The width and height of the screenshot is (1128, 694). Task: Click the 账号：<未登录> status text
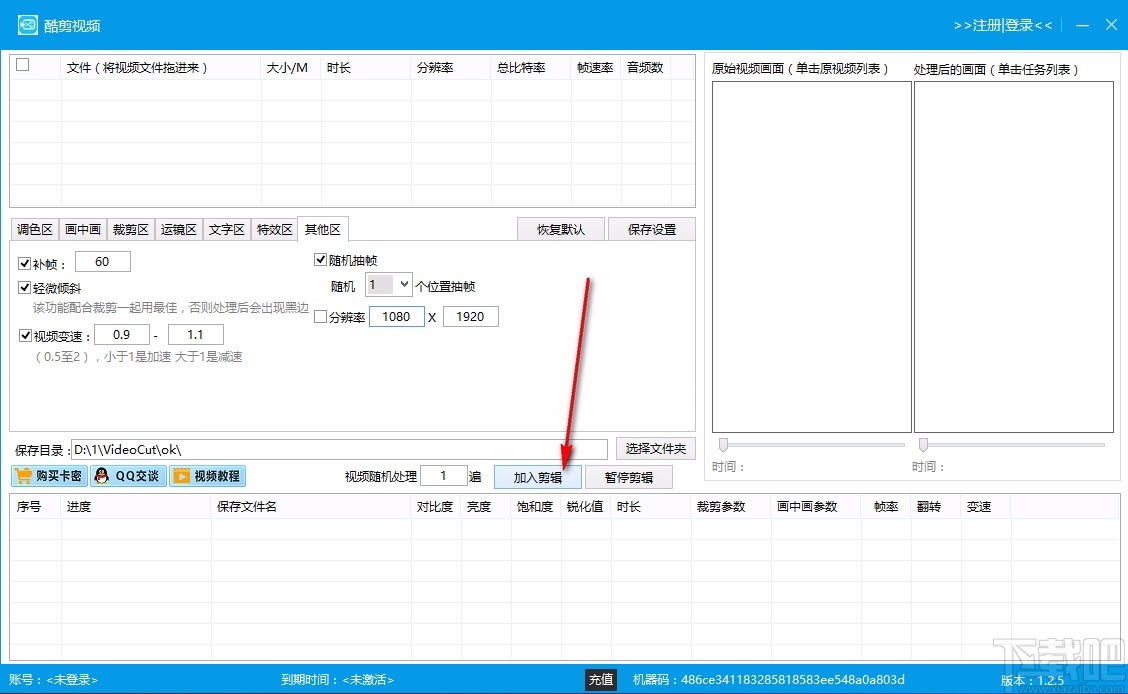pyautogui.click(x=53, y=680)
